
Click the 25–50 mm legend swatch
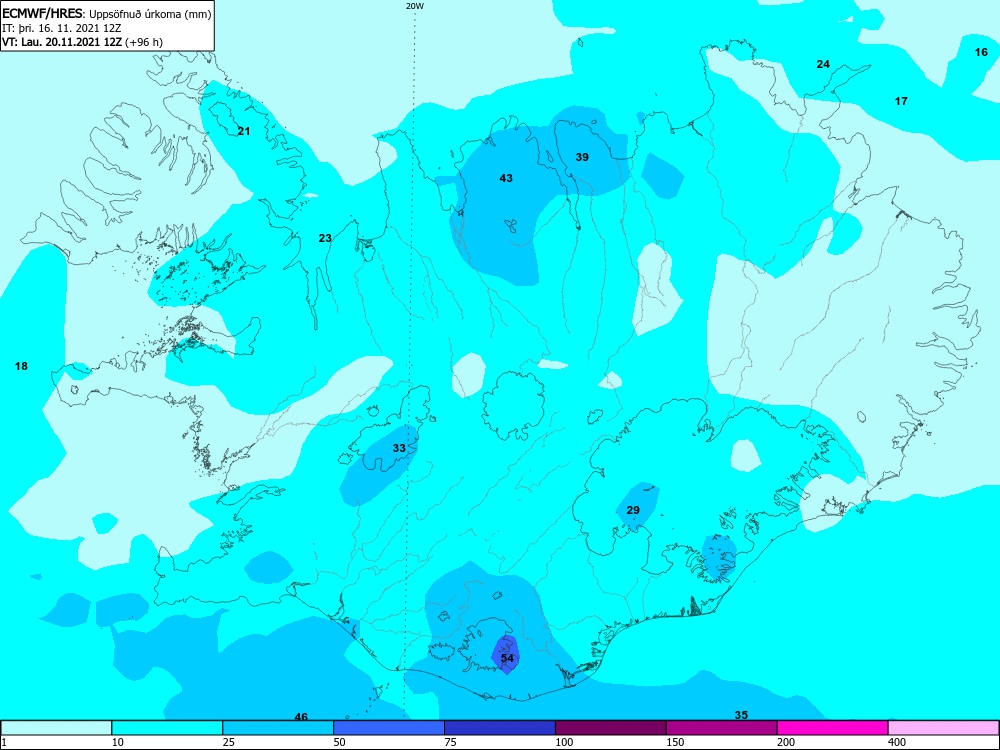click(x=278, y=728)
